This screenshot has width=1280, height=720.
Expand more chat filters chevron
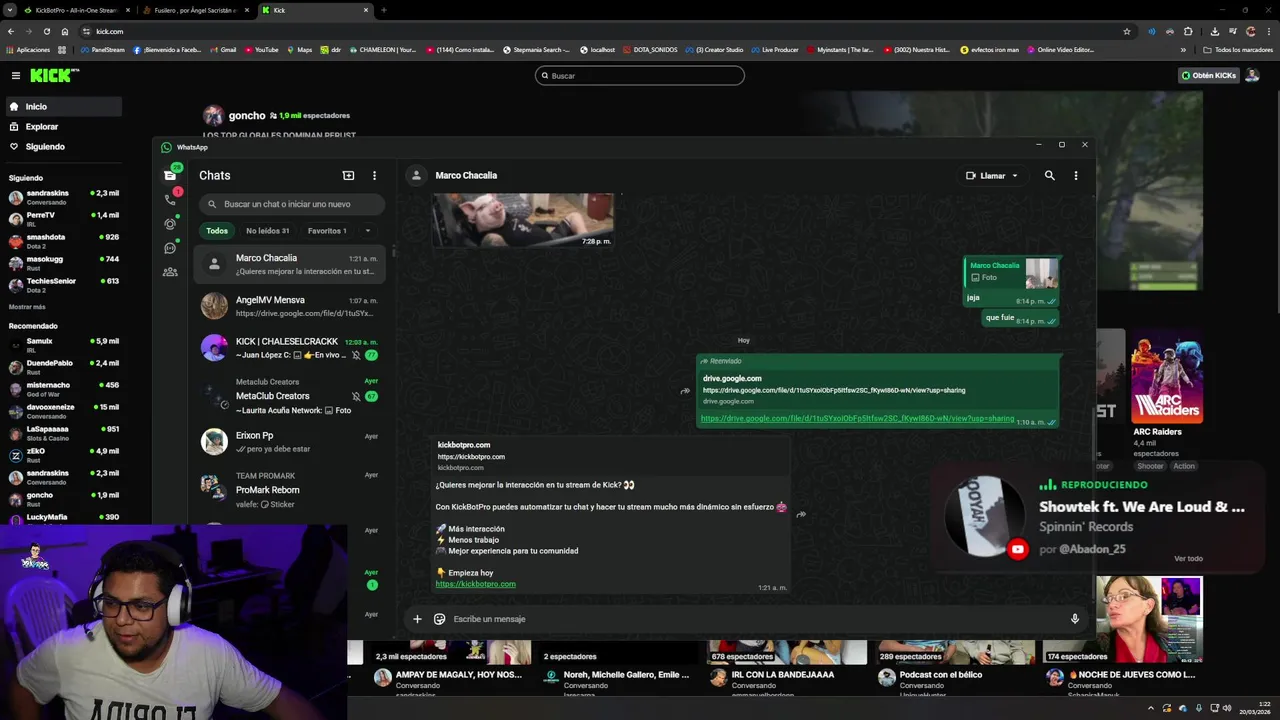[367, 231]
